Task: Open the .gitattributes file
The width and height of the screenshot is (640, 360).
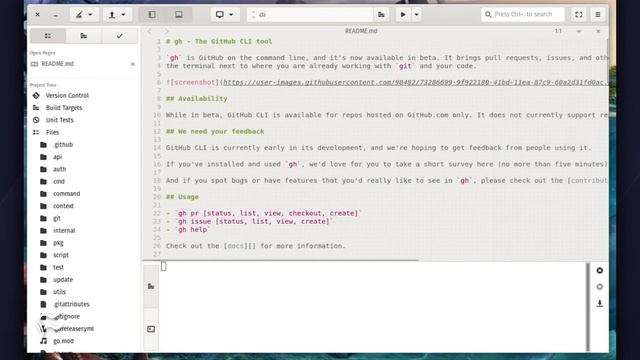Action: [71, 304]
